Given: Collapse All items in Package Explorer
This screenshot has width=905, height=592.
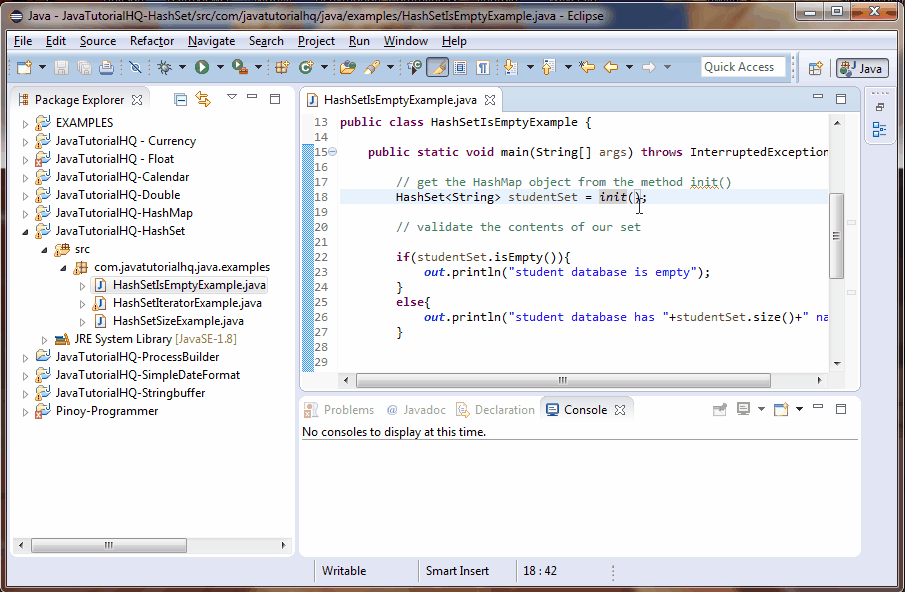Looking at the screenshot, I should 180,99.
